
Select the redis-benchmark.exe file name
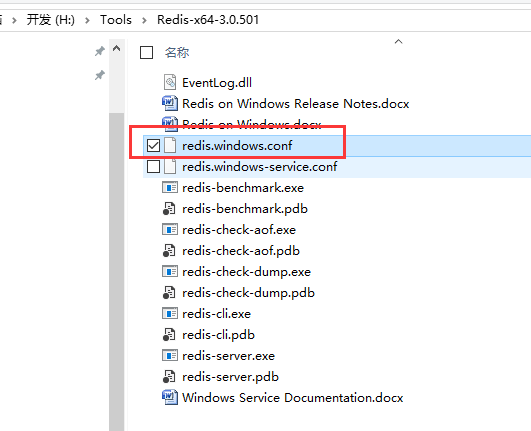click(243, 188)
